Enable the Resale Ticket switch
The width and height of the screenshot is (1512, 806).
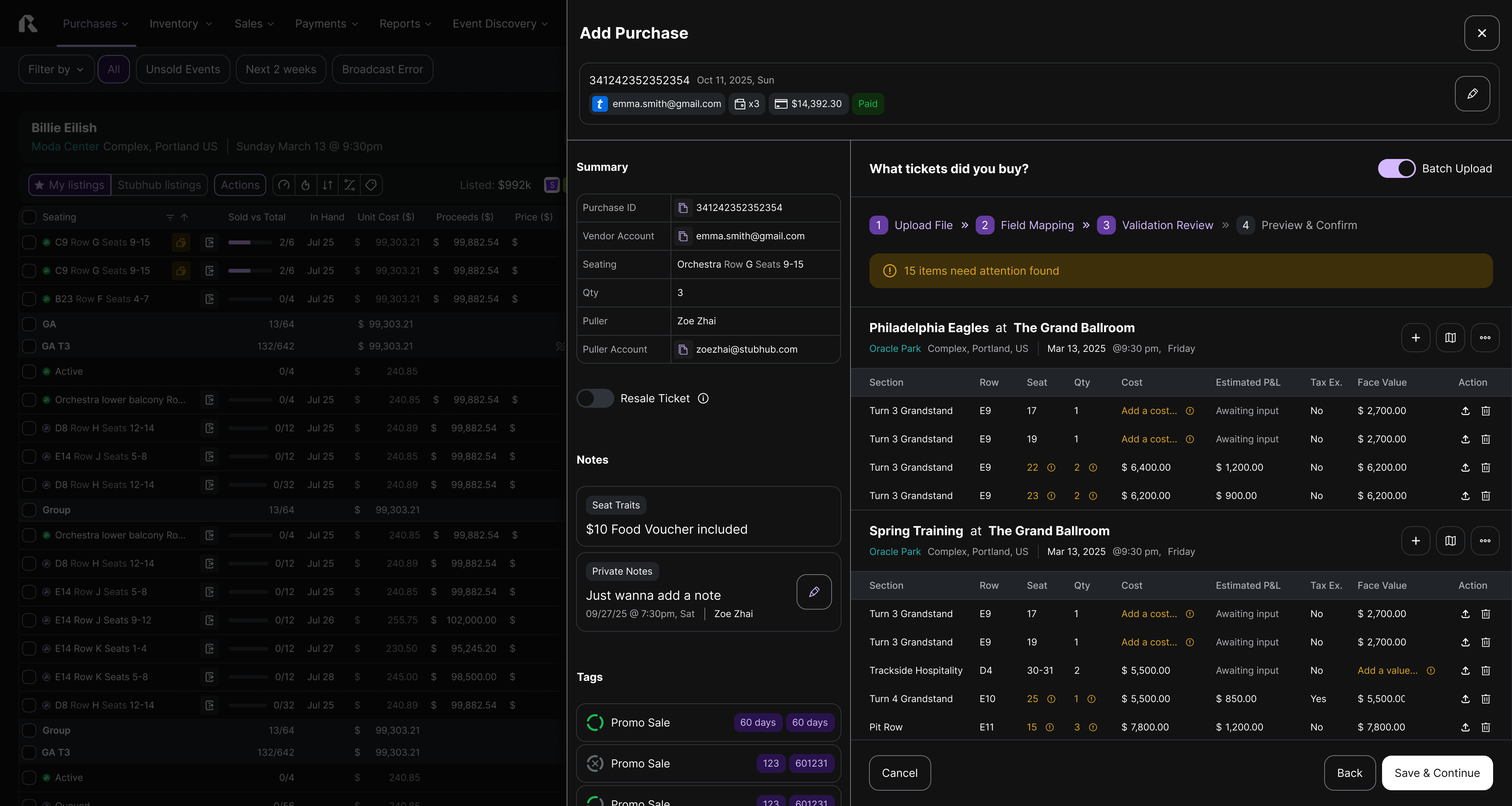pos(595,399)
